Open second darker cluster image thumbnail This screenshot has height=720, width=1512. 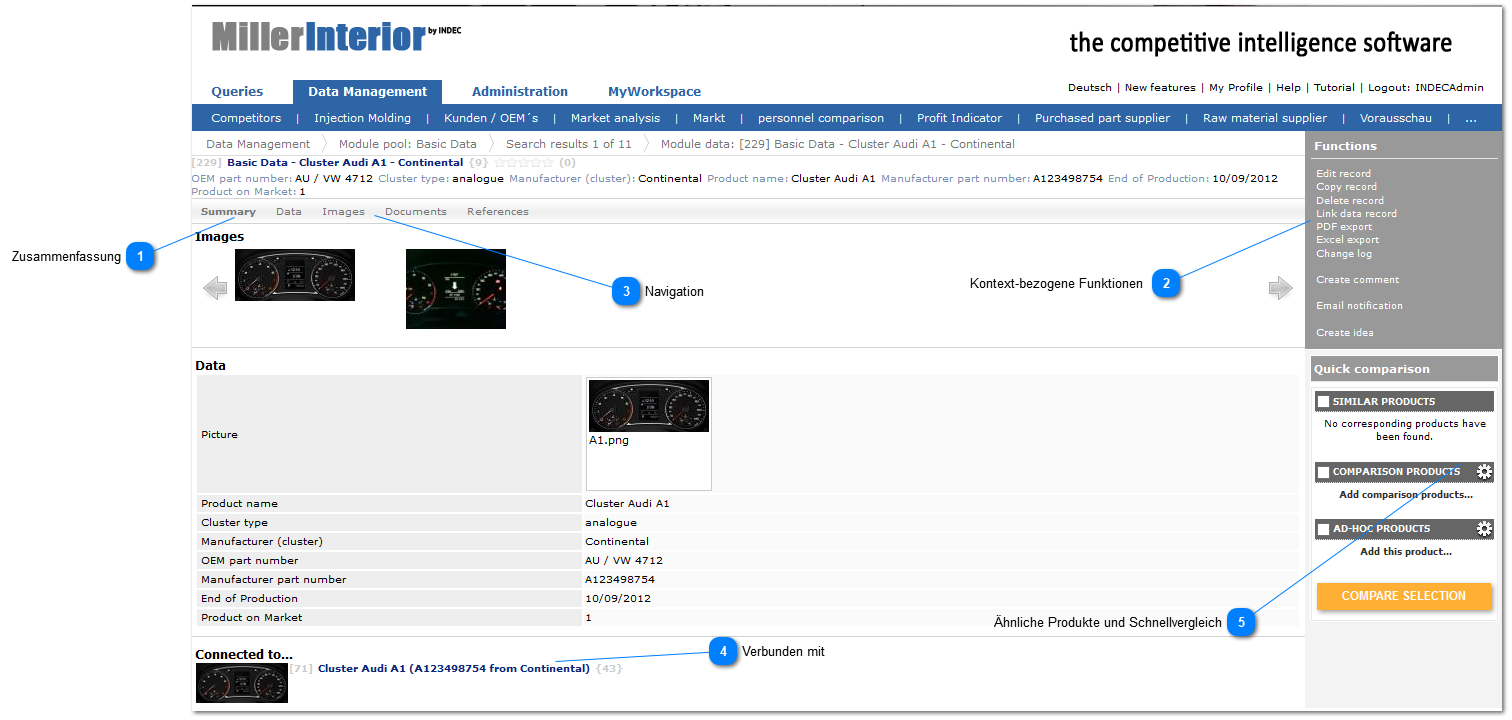456,289
